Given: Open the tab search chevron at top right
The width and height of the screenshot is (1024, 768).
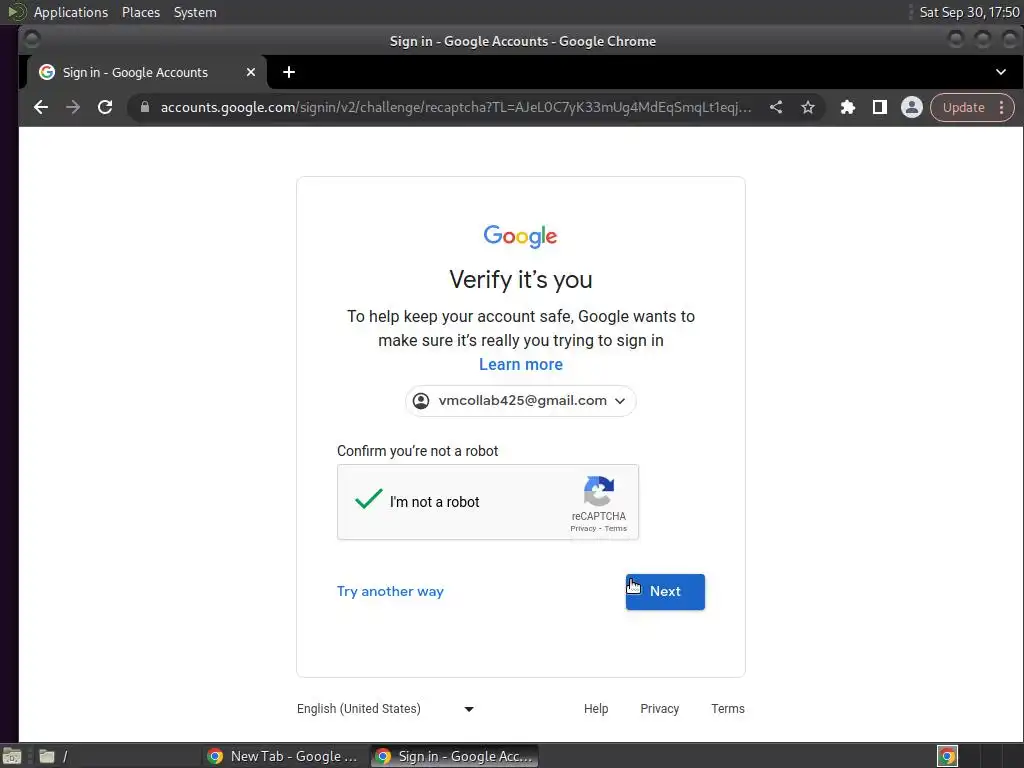Looking at the screenshot, I should 1000,72.
